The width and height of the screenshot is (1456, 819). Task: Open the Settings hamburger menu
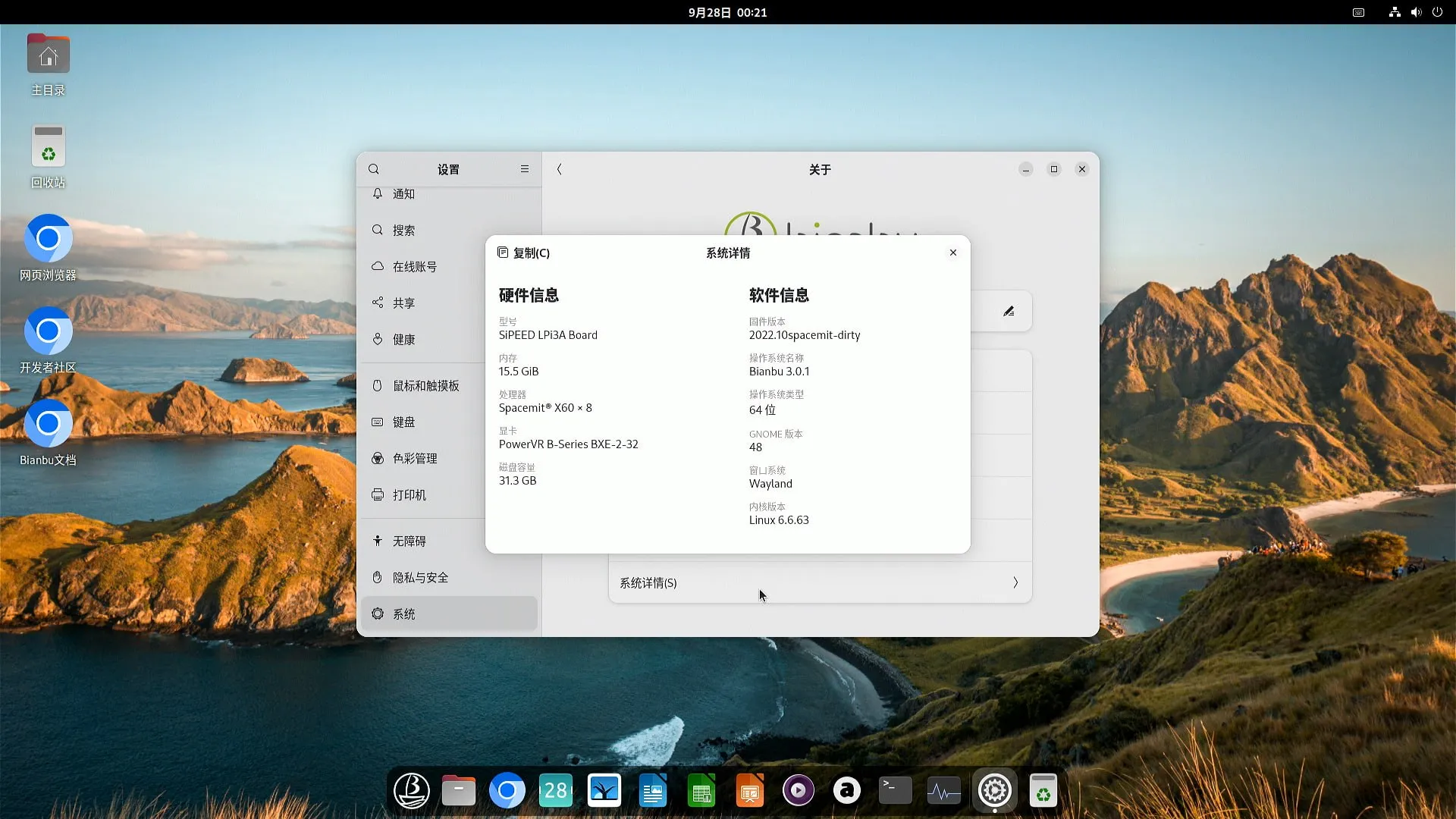[x=524, y=169]
